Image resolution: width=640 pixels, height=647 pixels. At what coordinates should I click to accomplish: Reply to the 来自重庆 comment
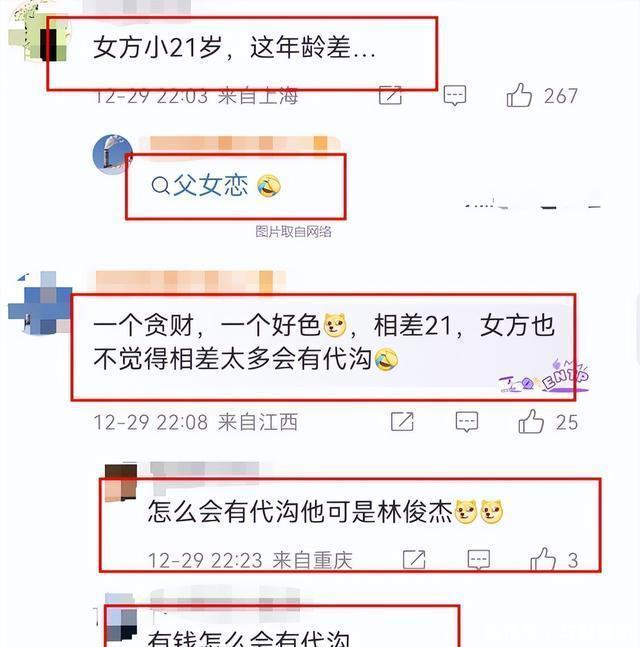point(479,560)
